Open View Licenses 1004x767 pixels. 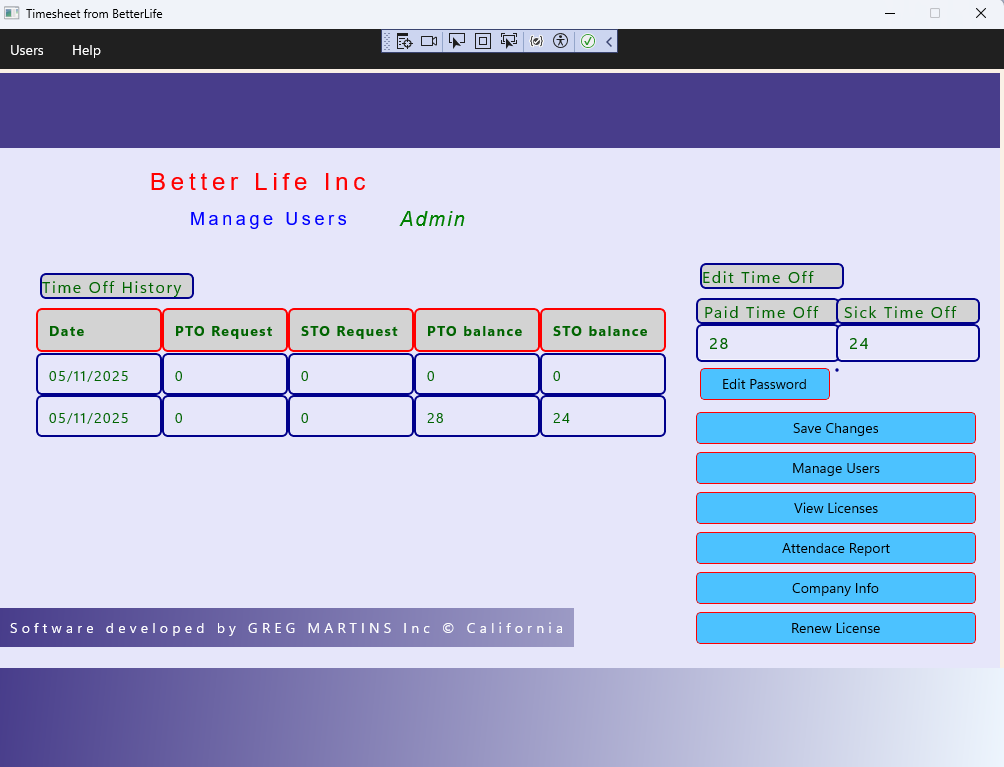[x=835, y=508]
